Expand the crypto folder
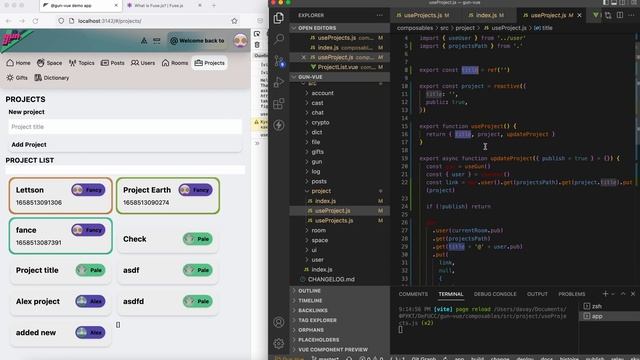 [340, 122]
